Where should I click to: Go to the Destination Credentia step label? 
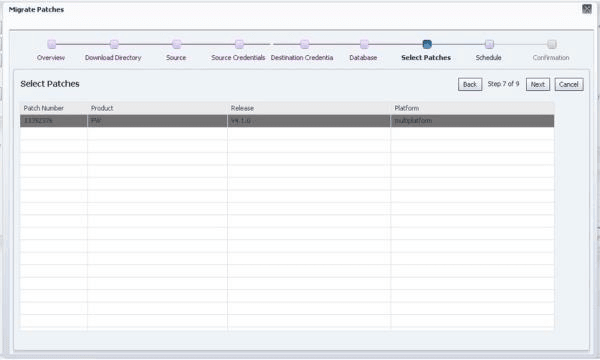302,58
